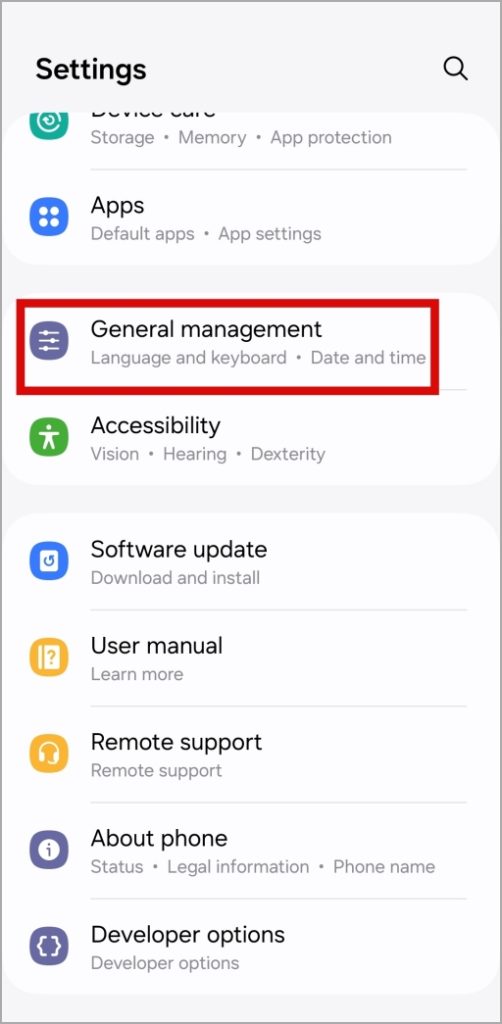Select Remote support label
This screenshot has width=502, height=1024.
(176, 742)
